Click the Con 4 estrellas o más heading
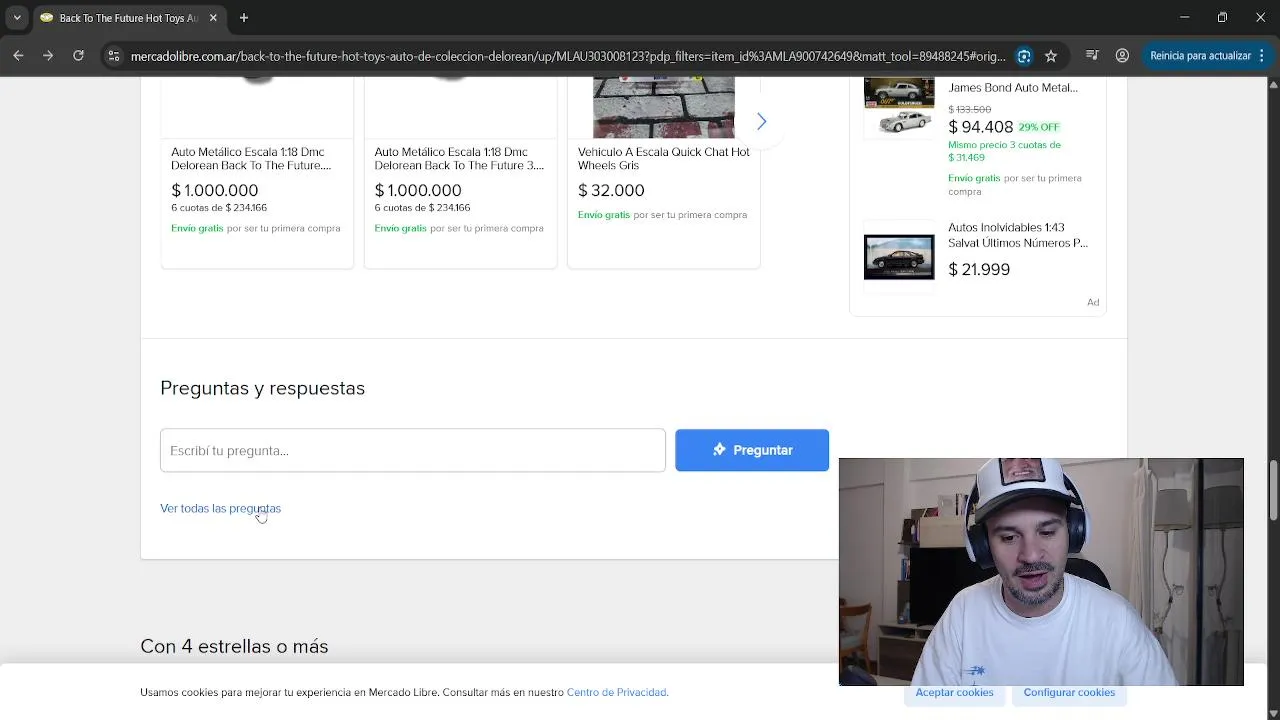This screenshot has width=1280, height=720. point(234,646)
